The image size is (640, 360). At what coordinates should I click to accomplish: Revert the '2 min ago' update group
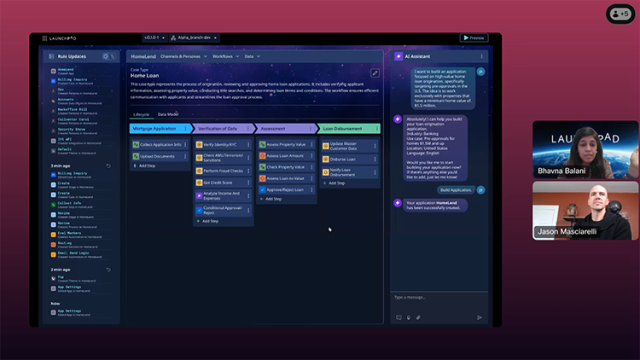pyautogui.click(x=108, y=269)
